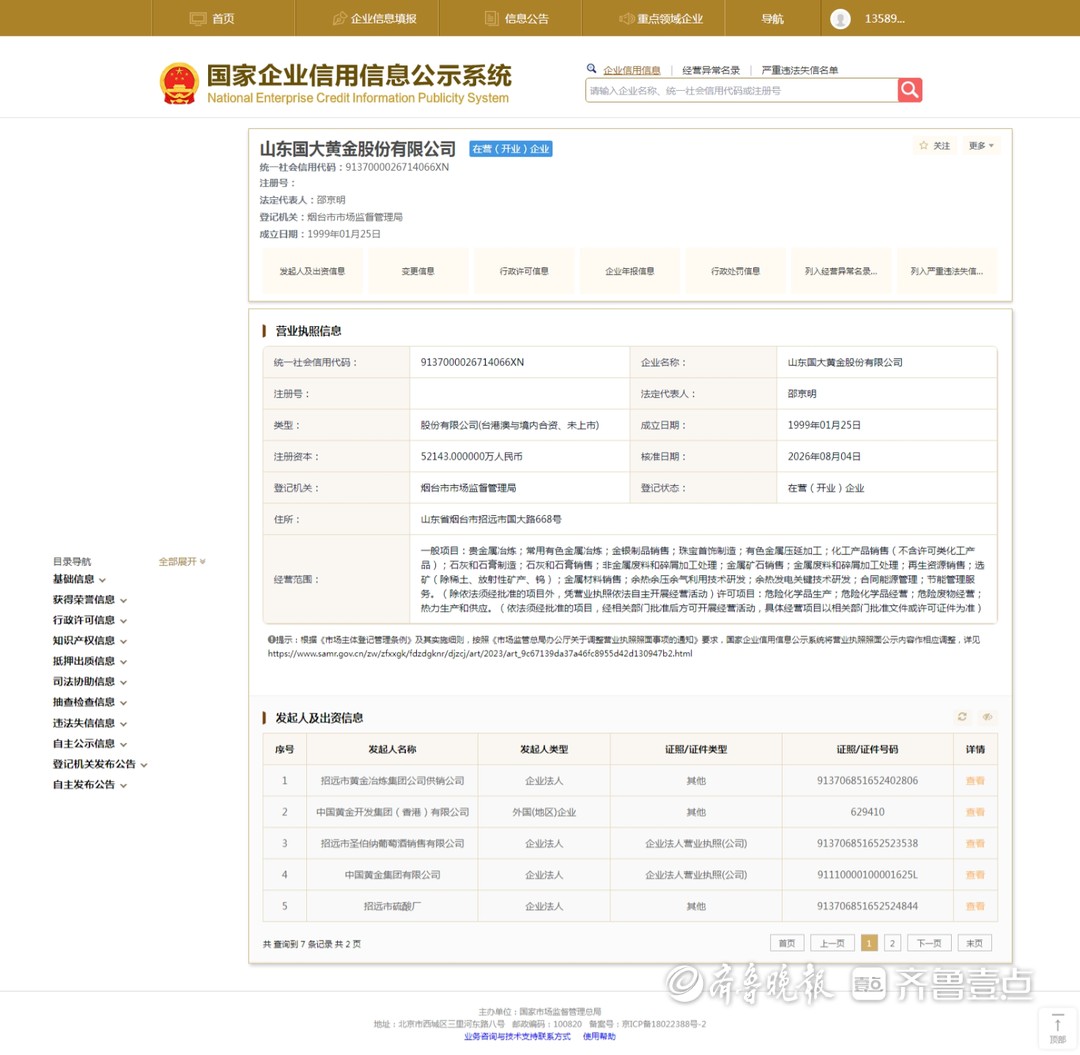Click the 末页 pagination button
The width and height of the screenshot is (1080, 1055).
tap(975, 943)
